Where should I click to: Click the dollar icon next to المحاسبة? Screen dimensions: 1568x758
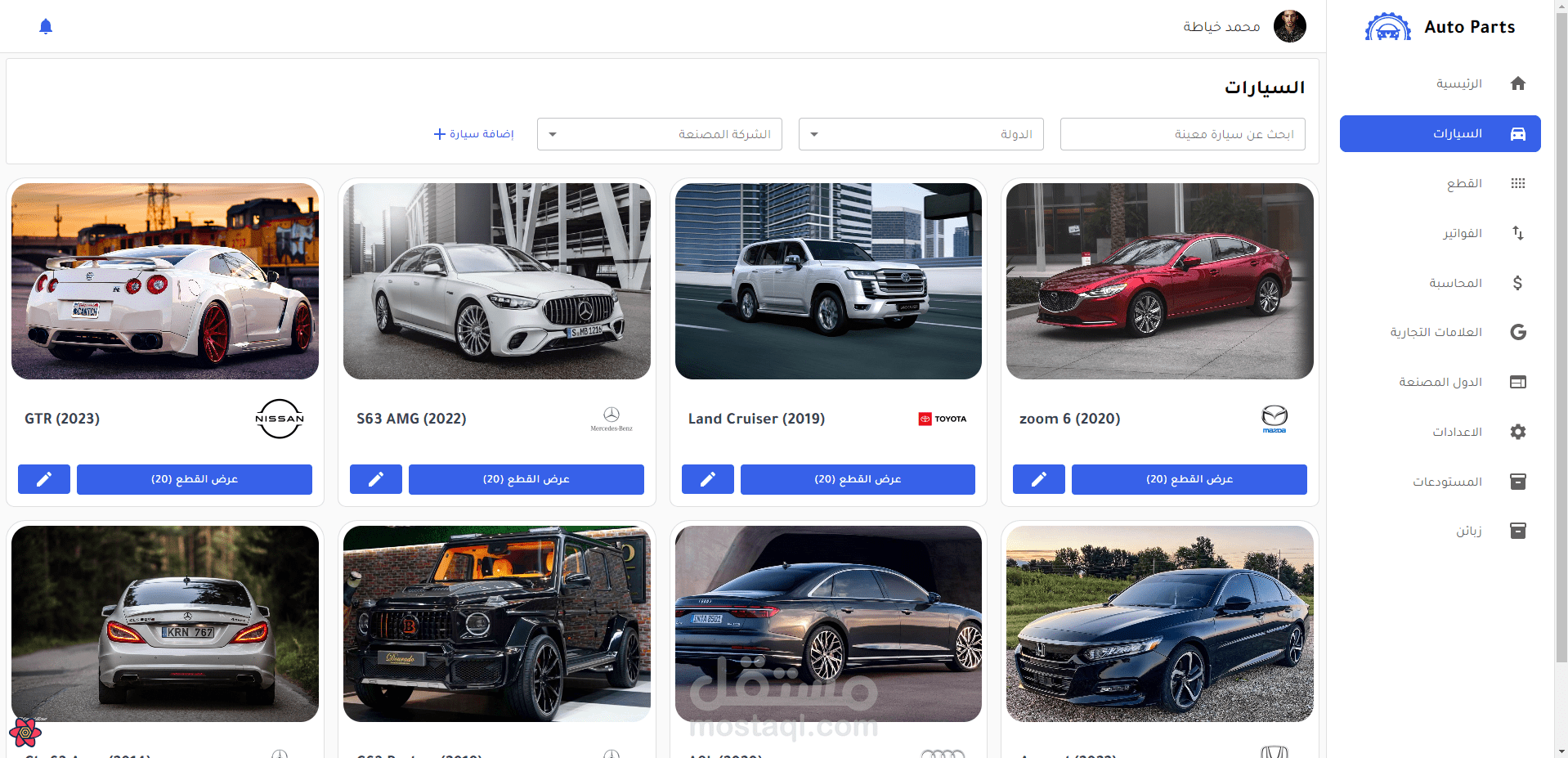tap(1518, 283)
